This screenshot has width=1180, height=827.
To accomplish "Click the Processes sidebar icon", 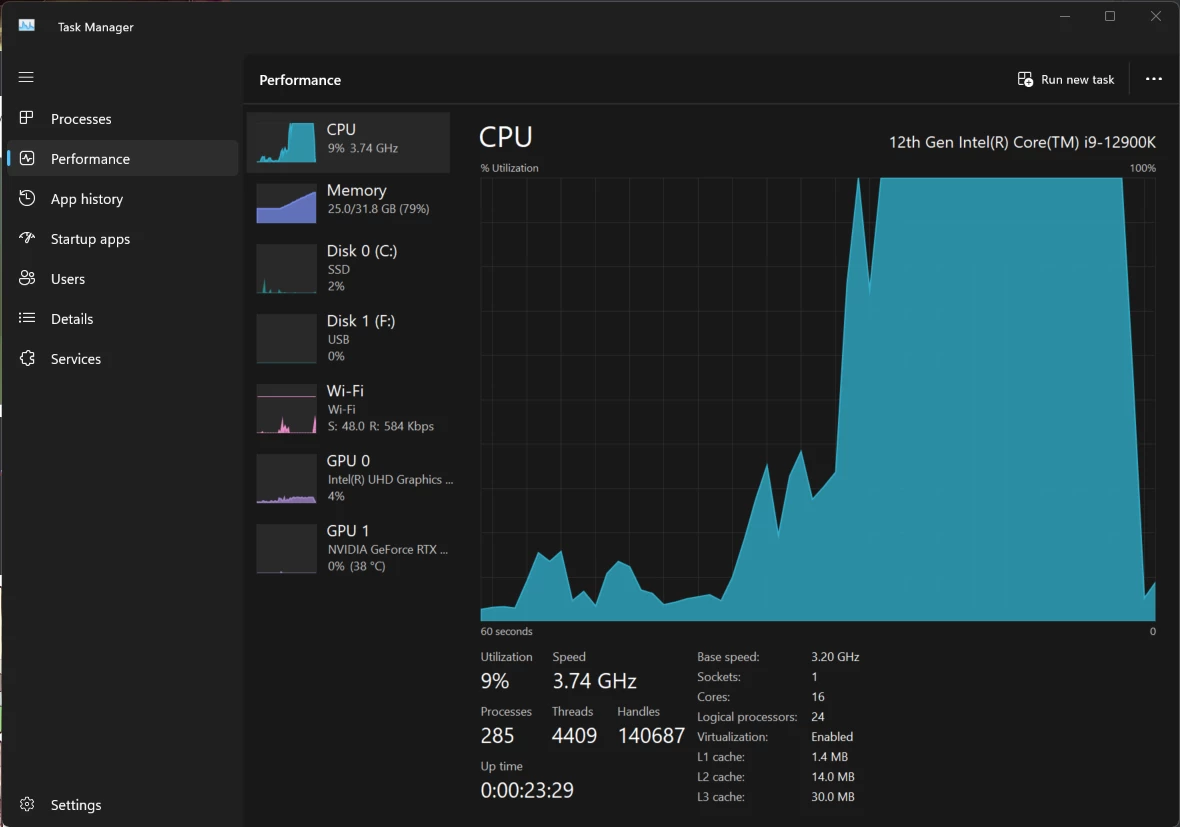I will pos(26,118).
